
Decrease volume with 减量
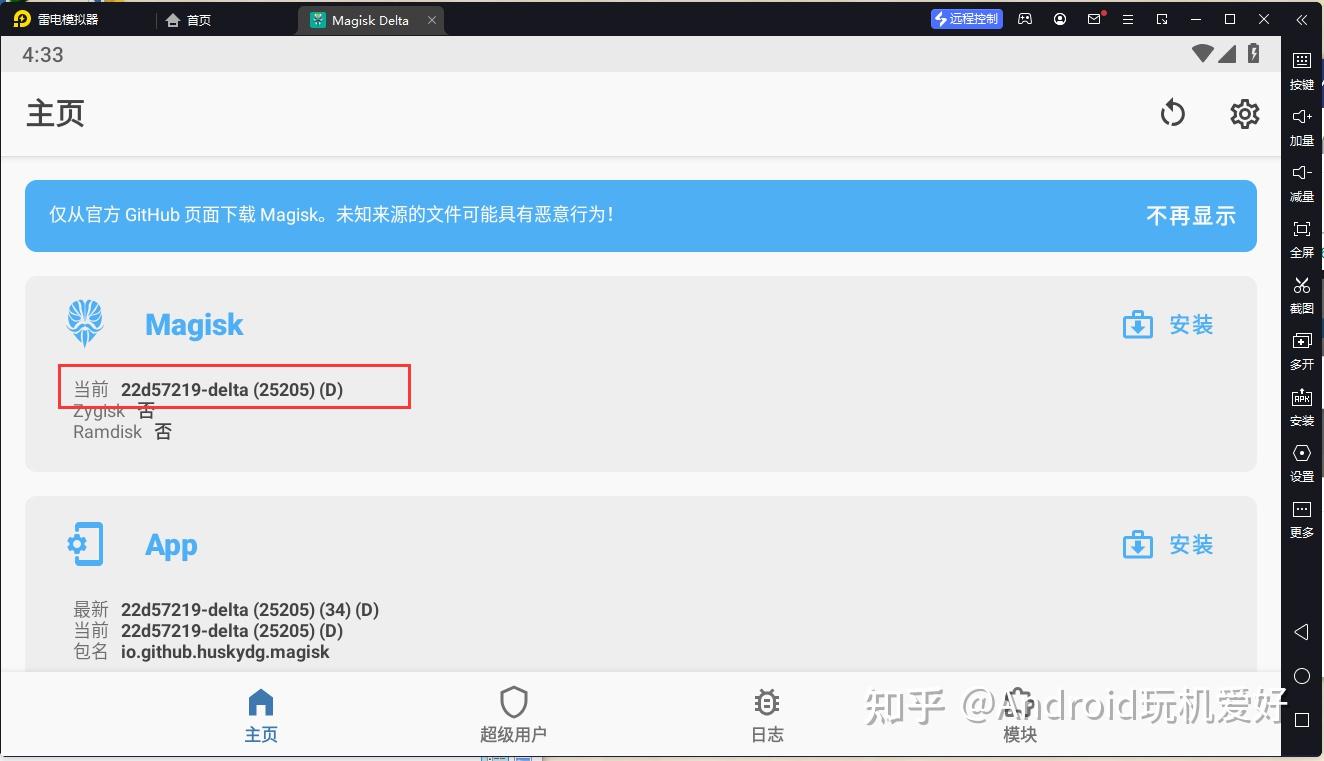(1302, 183)
